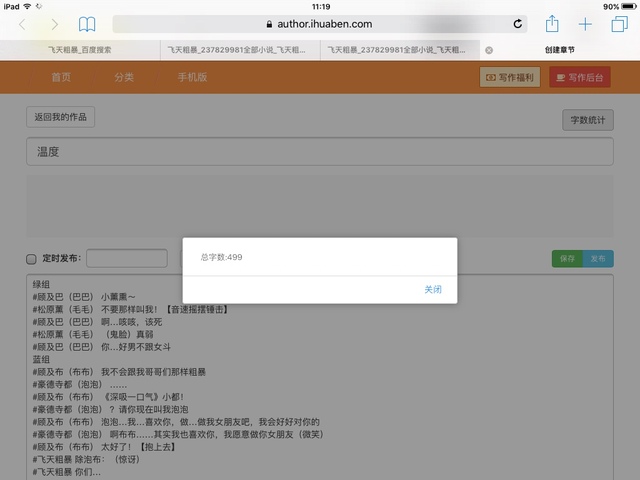The image size is (640, 480).
Task: Tap the author.ihuaben.com address bar
Action: coord(320,24)
